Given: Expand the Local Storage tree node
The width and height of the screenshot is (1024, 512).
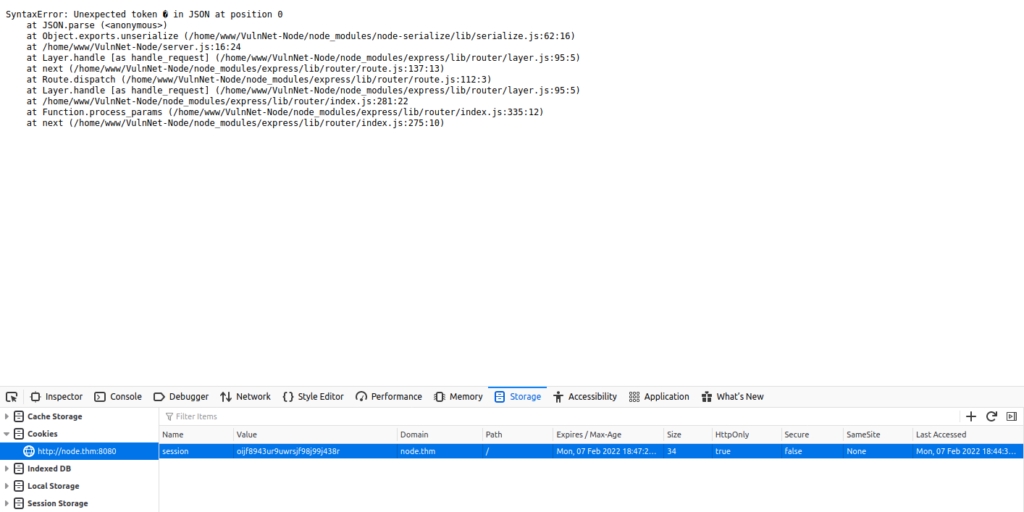Looking at the screenshot, I should 7,487.
